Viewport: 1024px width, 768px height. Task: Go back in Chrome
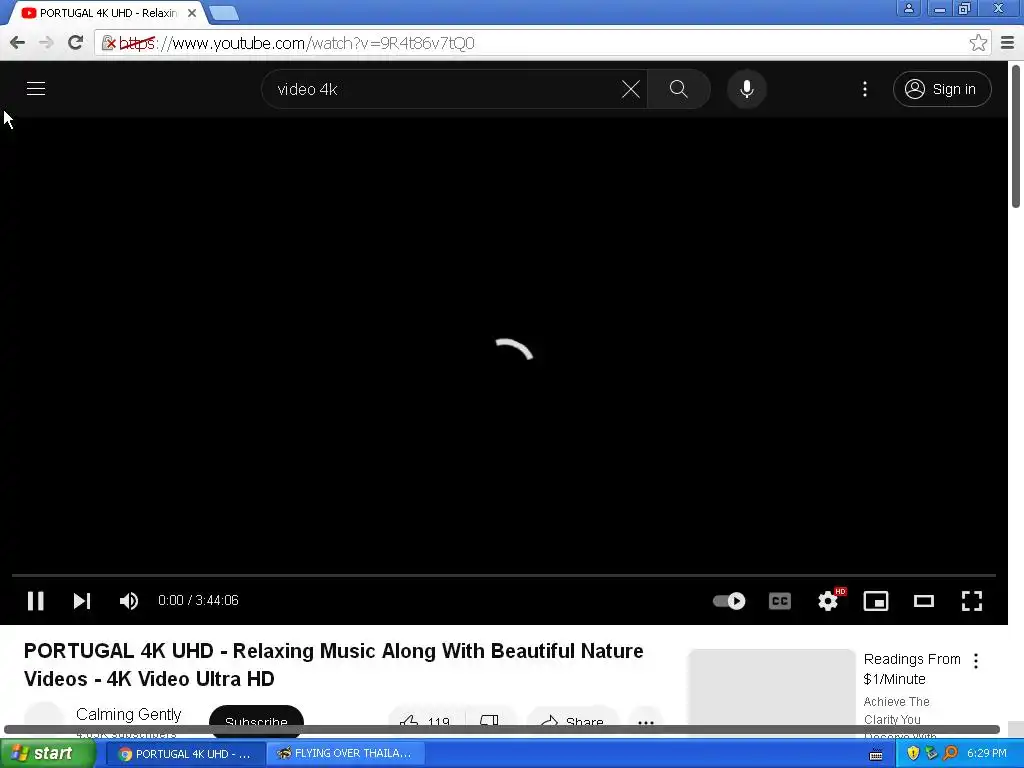coord(18,43)
